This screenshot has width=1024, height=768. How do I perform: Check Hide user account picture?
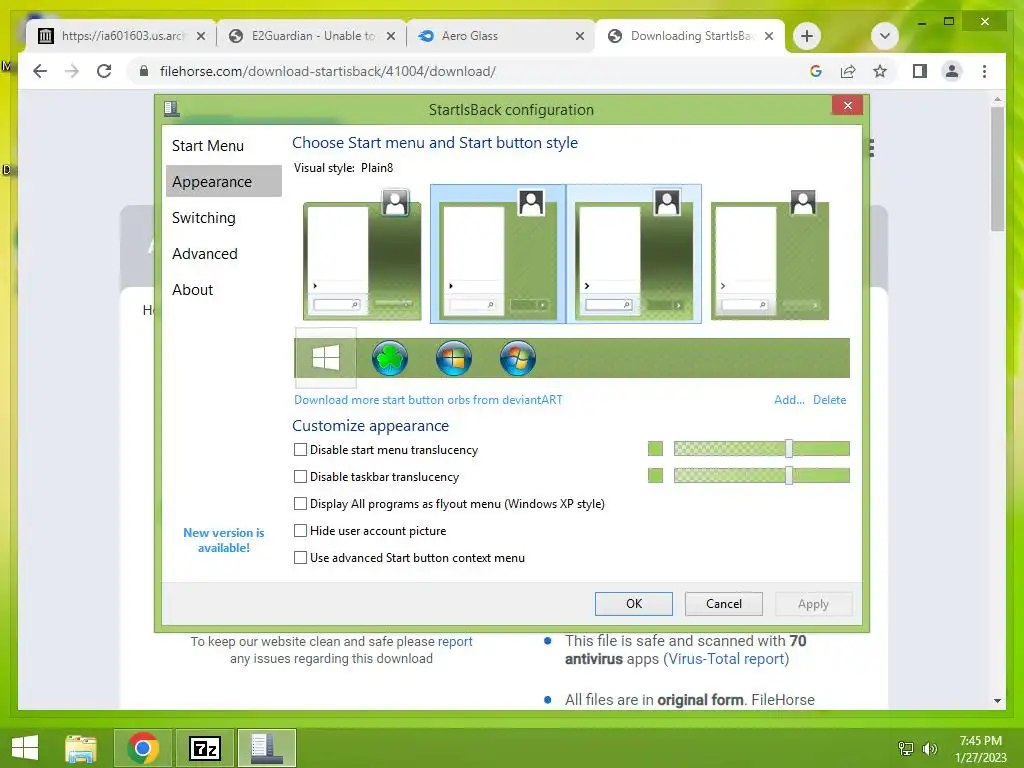click(x=300, y=530)
